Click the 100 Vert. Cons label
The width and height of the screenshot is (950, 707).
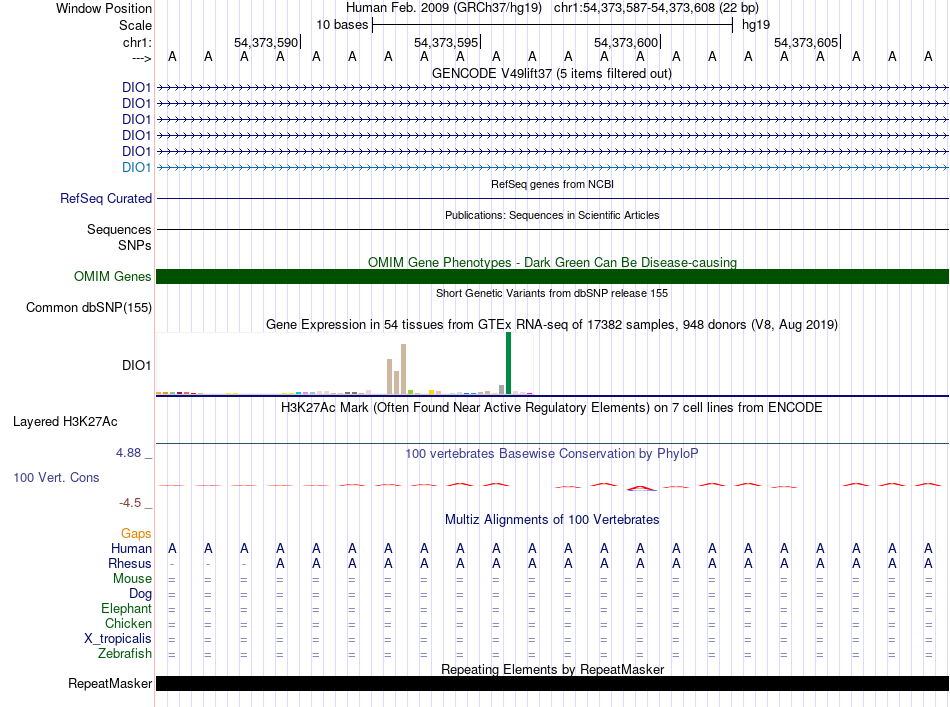[56, 478]
